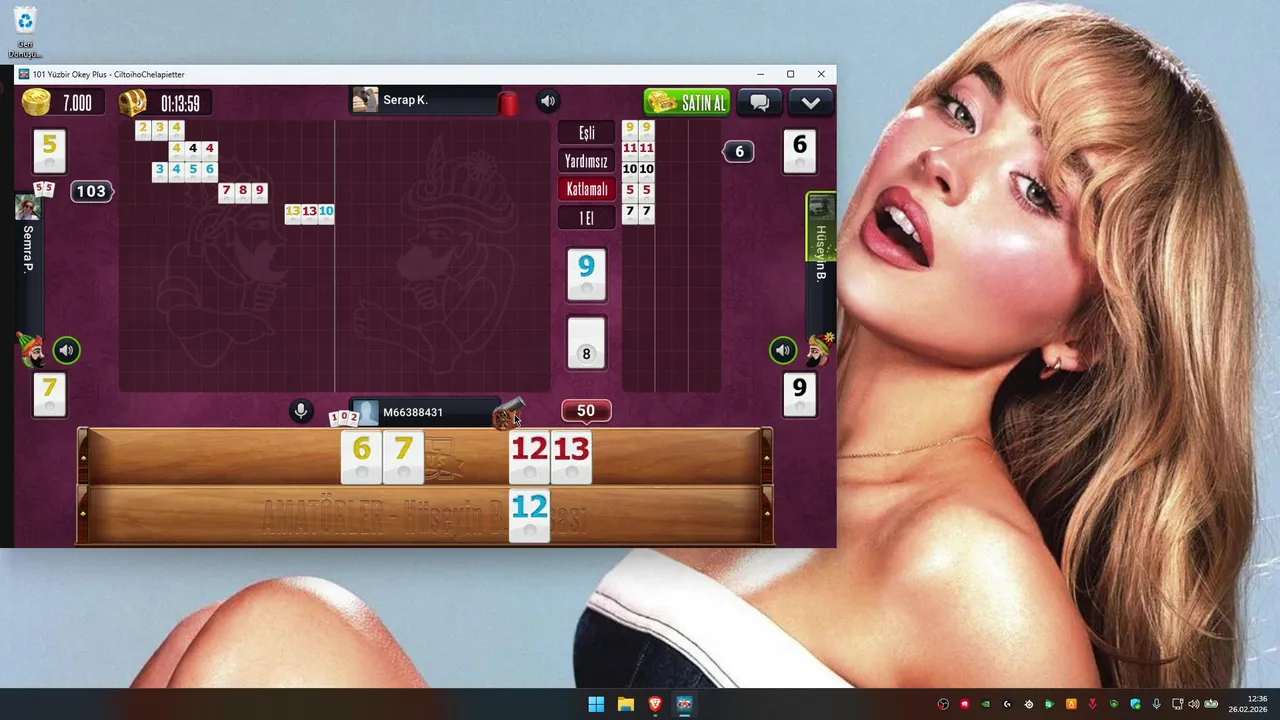Click the 2-3-4 yellow run on table
This screenshot has width=1280, height=720.
[159, 129]
